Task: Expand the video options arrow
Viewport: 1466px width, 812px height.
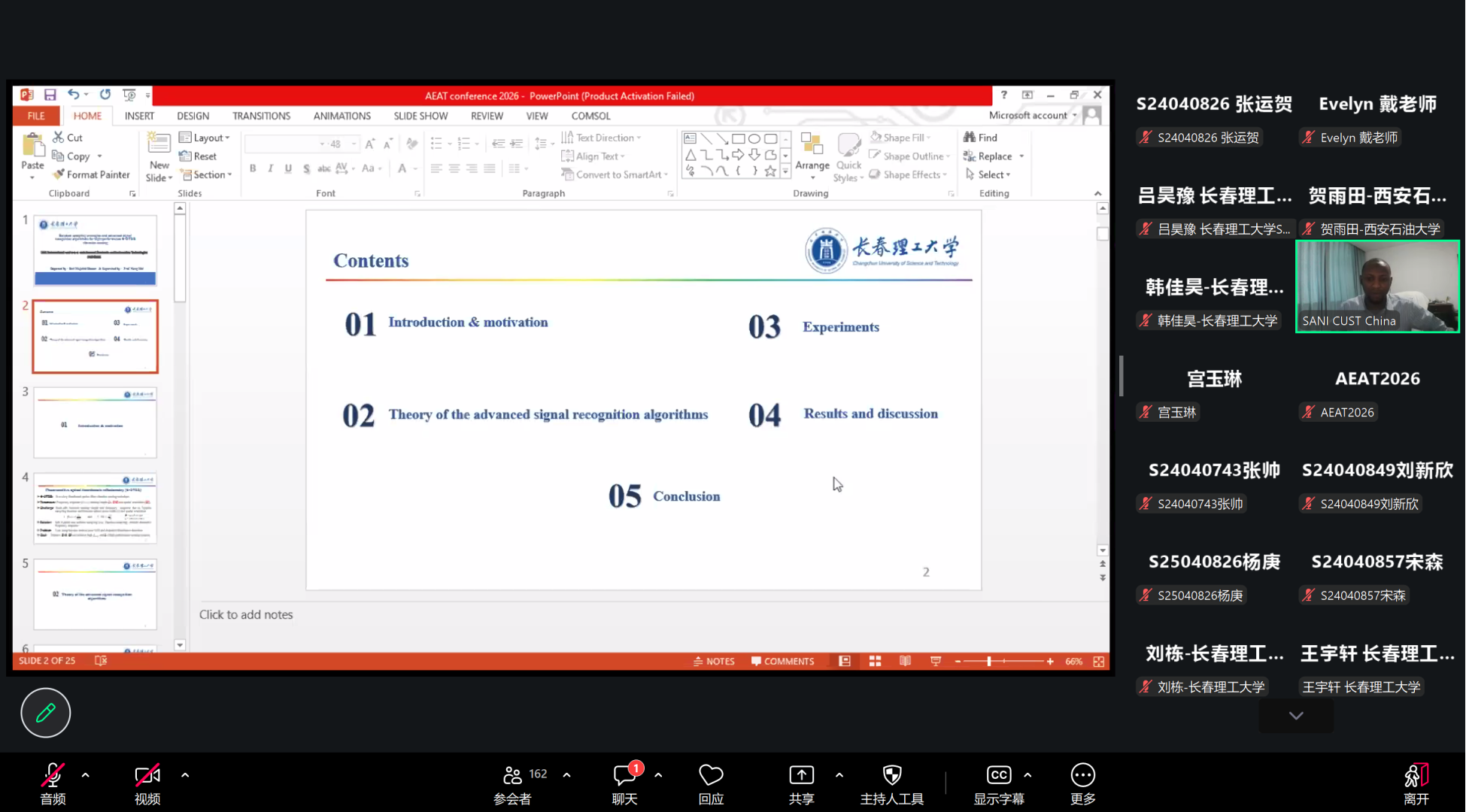Action: click(185, 774)
